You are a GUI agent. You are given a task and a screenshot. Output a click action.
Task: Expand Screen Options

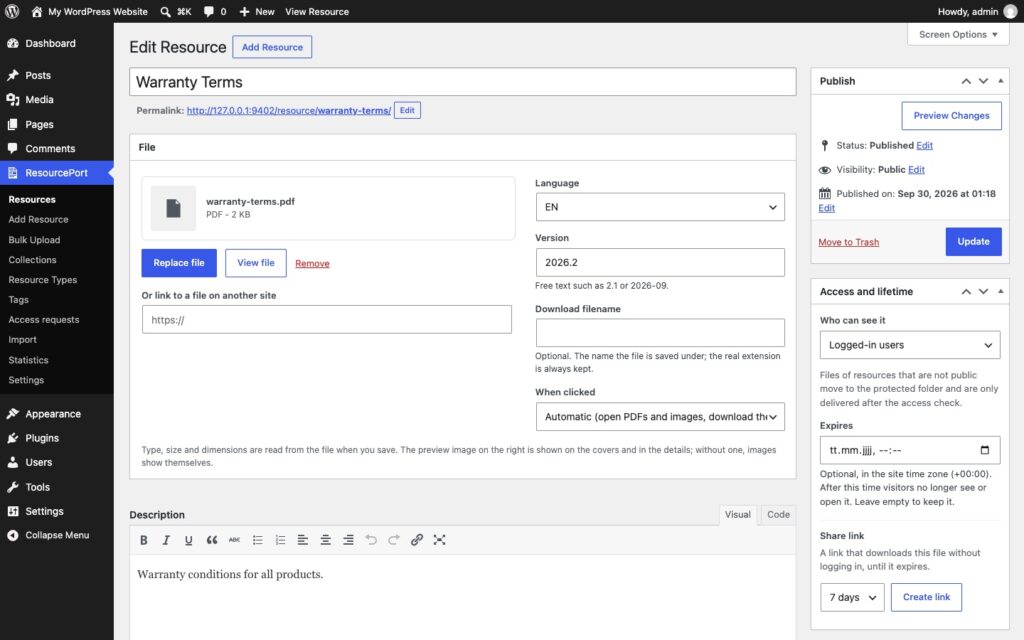tap(958, 35)
